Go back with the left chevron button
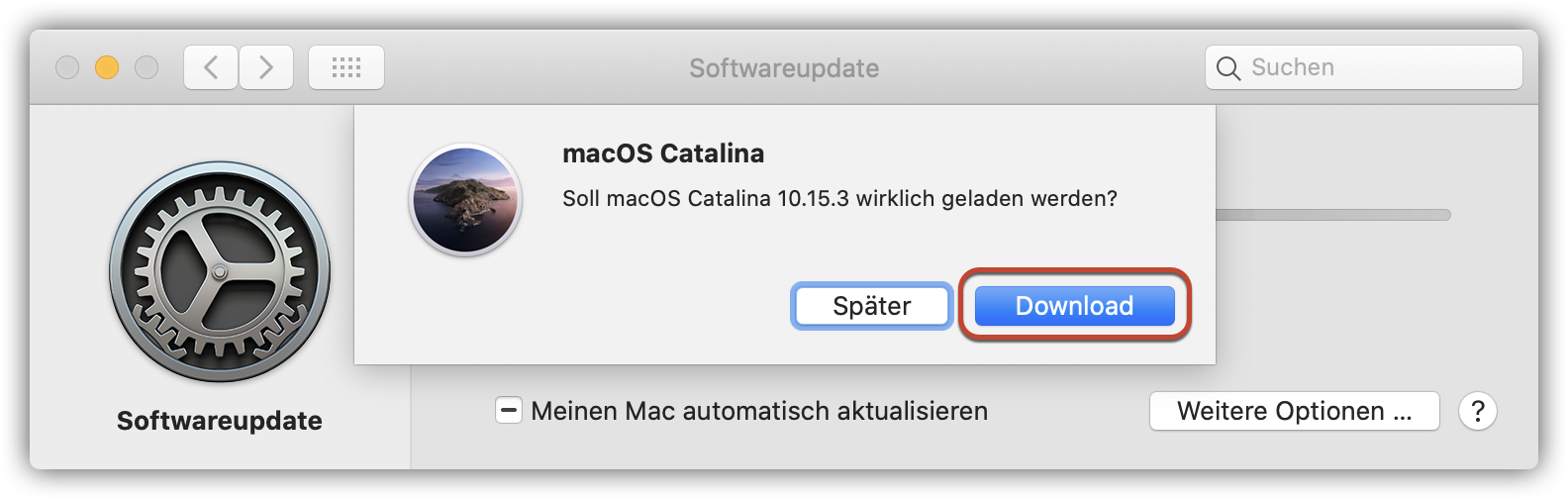This screenshot has width=1568, height=499. [211, 67]
